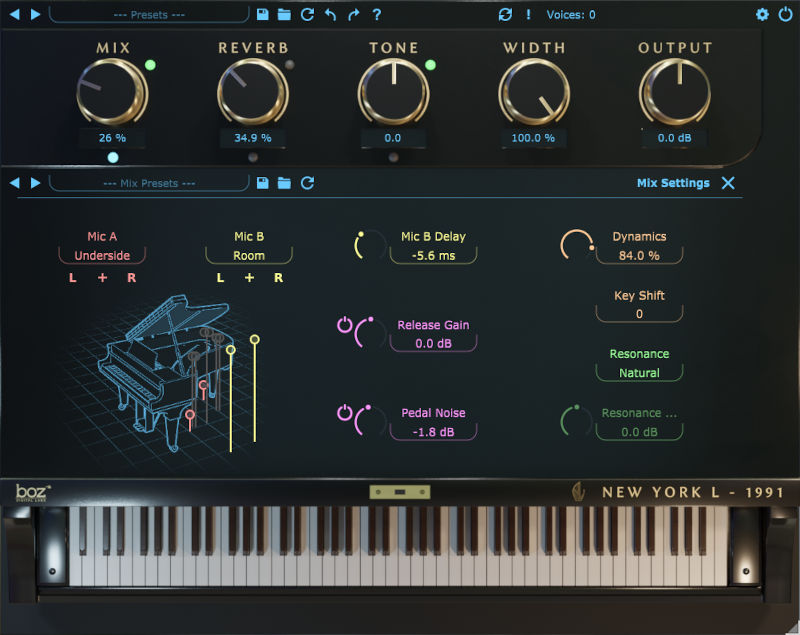Image resolution: width=800 pixels, height=635 pixels.
Task: Close the Mix Settings panel
Action: click(x=728, y=183)
